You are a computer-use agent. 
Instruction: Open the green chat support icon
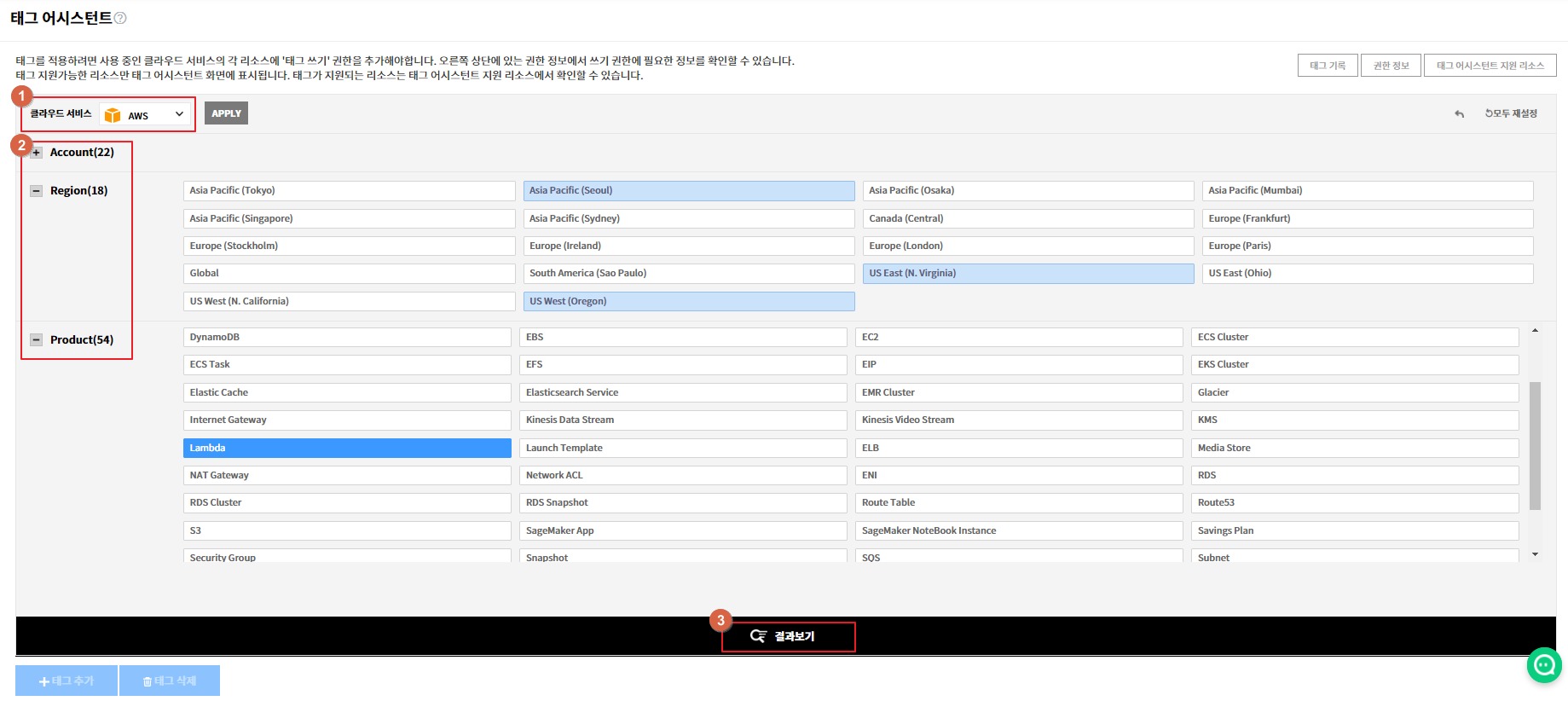[x=1543, y=664]
